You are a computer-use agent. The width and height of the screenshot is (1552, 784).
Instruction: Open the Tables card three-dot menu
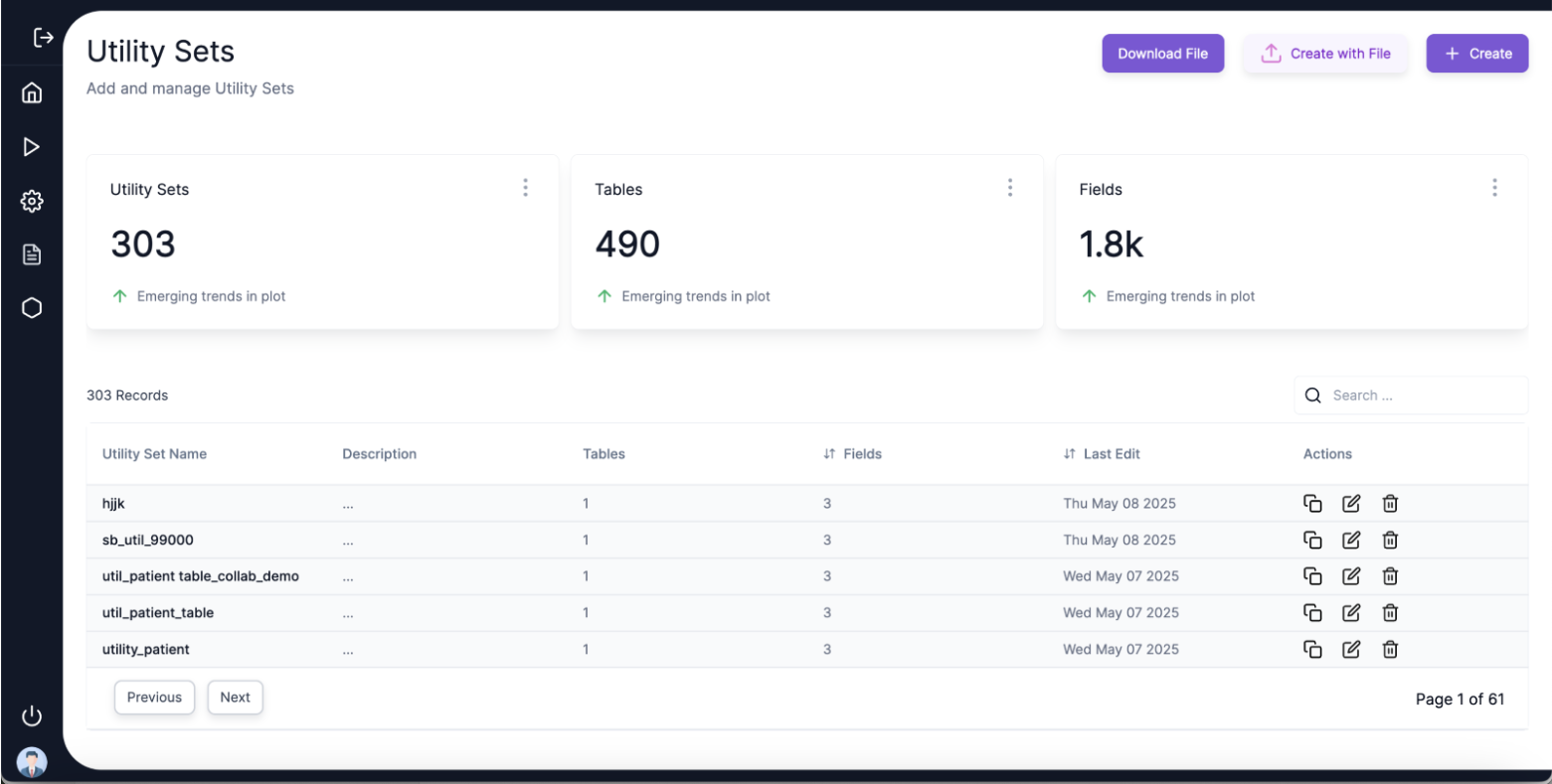1010,188
